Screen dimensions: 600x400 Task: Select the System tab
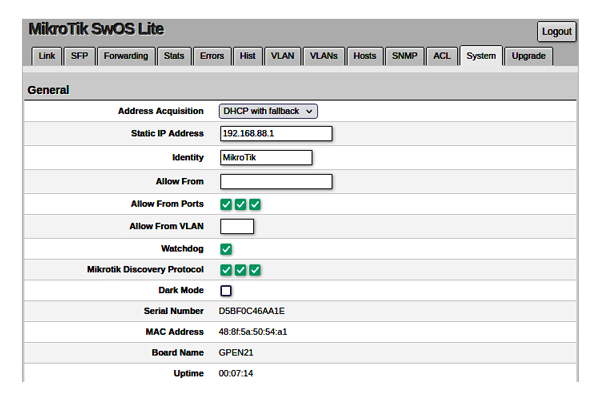click(x=481, y=56)
